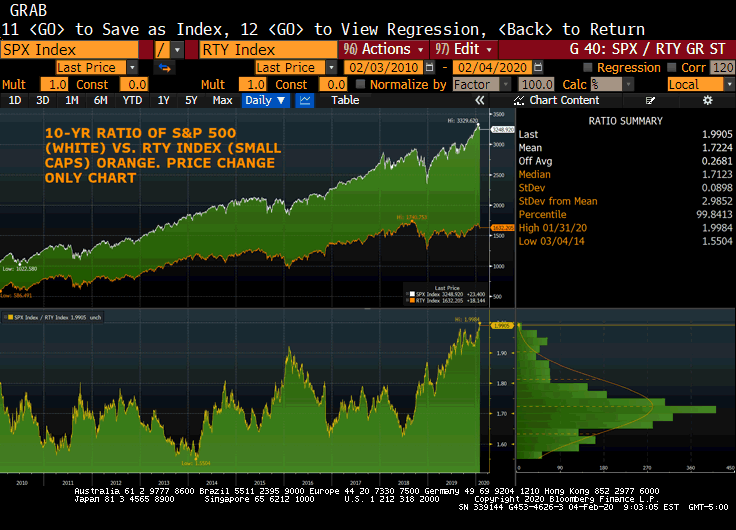This screenshot has height=530, width=736.
Task: Click the High 01/31/20 row
Action: (x=625, y=228)
